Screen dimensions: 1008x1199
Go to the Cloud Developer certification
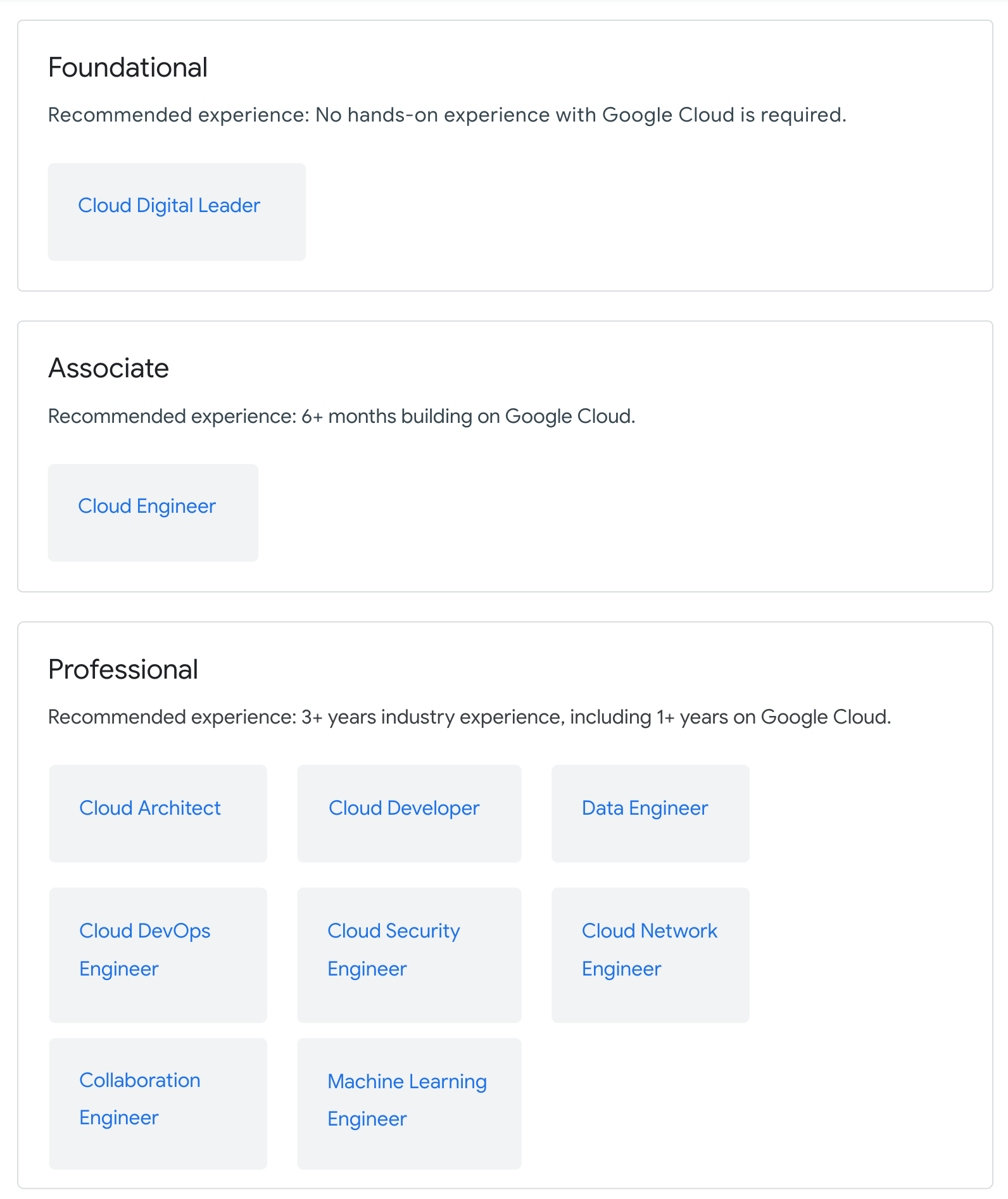click(404, 808)
